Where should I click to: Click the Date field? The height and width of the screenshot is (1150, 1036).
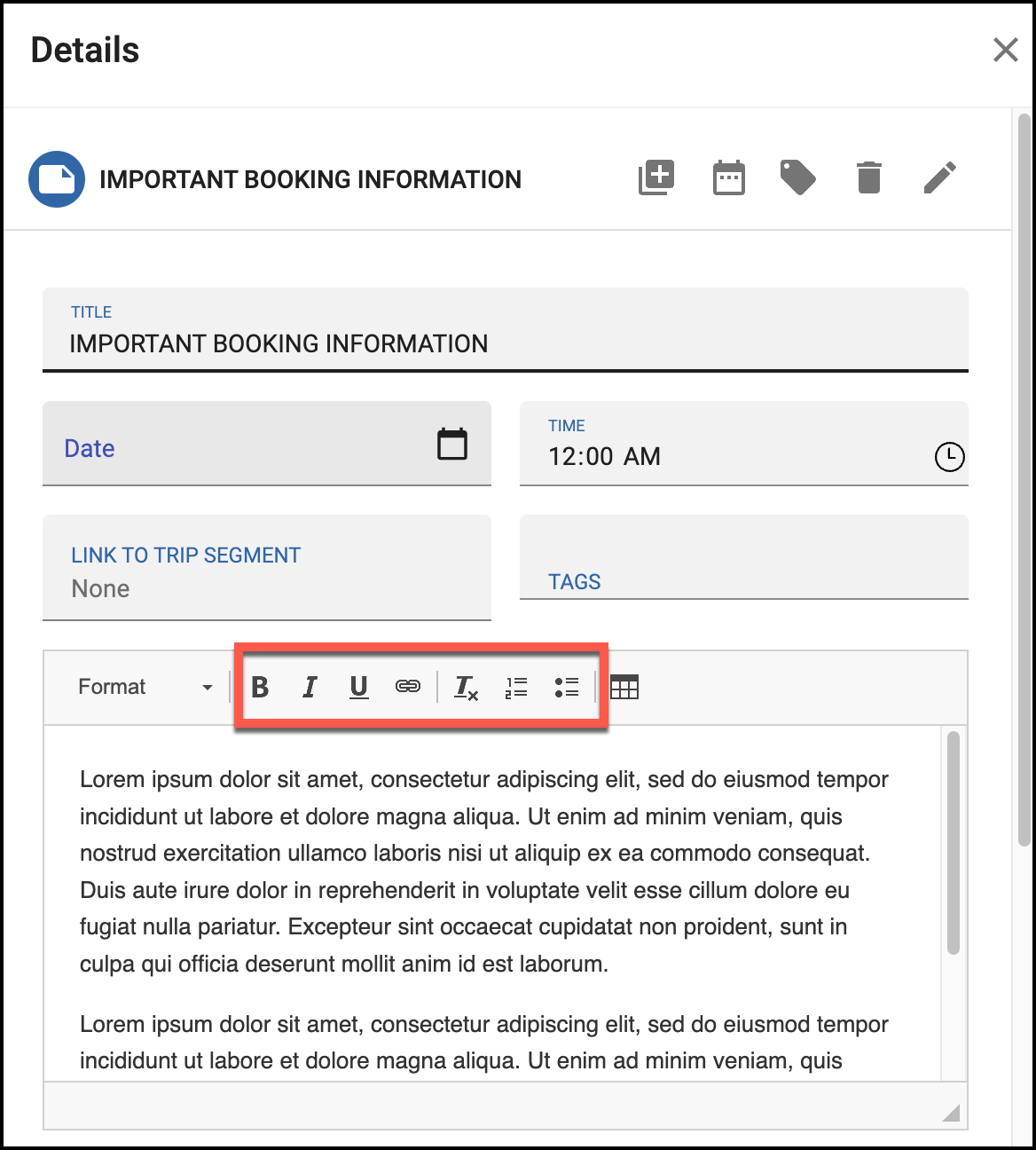click(267, 444)
